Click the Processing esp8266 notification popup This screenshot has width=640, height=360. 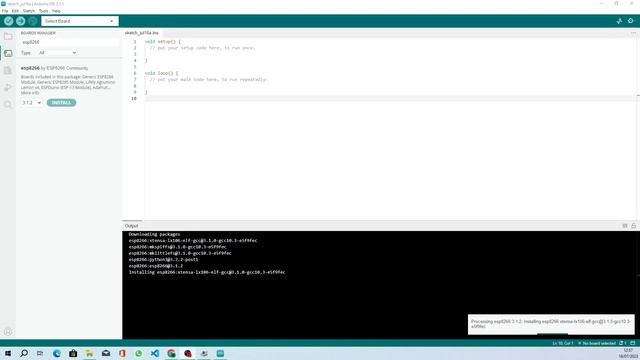[x=551, y=324]
